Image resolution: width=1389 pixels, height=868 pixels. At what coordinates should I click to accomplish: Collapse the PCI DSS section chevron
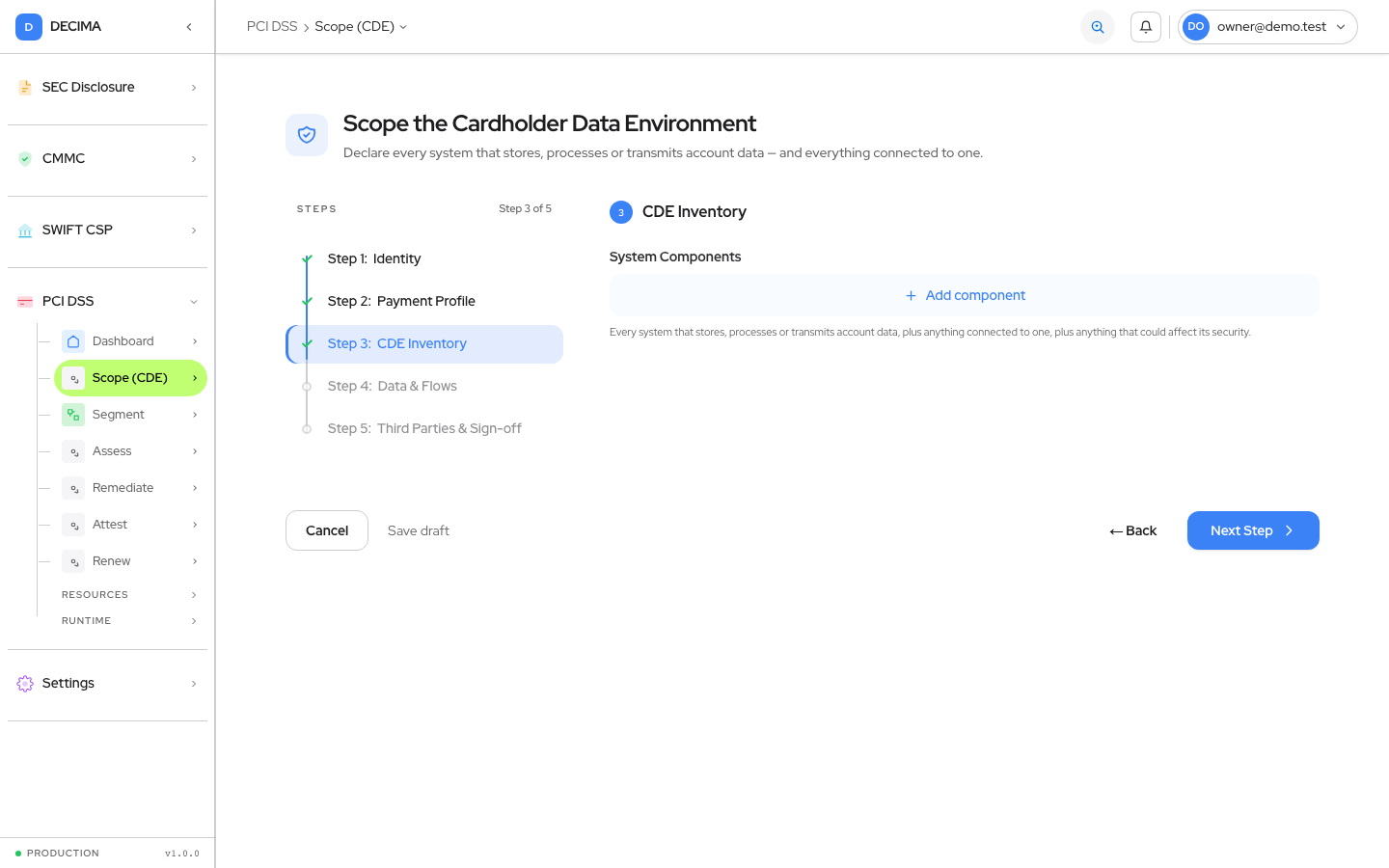[194, 302]
